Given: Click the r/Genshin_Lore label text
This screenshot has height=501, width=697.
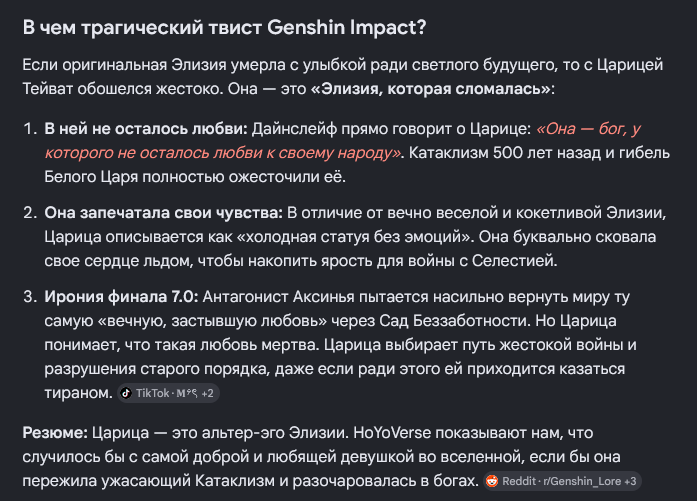Looking at the screenshot, I should [582, 481].
